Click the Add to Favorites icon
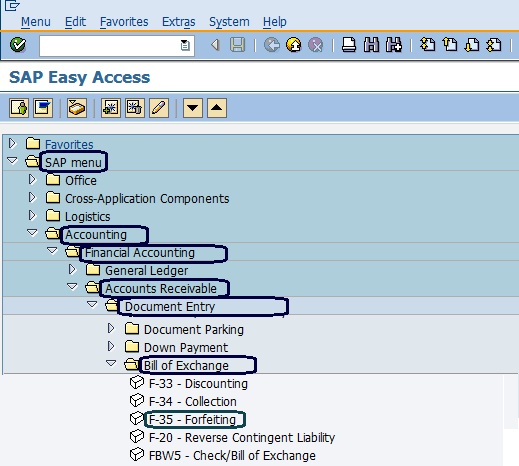 point(111,108)
